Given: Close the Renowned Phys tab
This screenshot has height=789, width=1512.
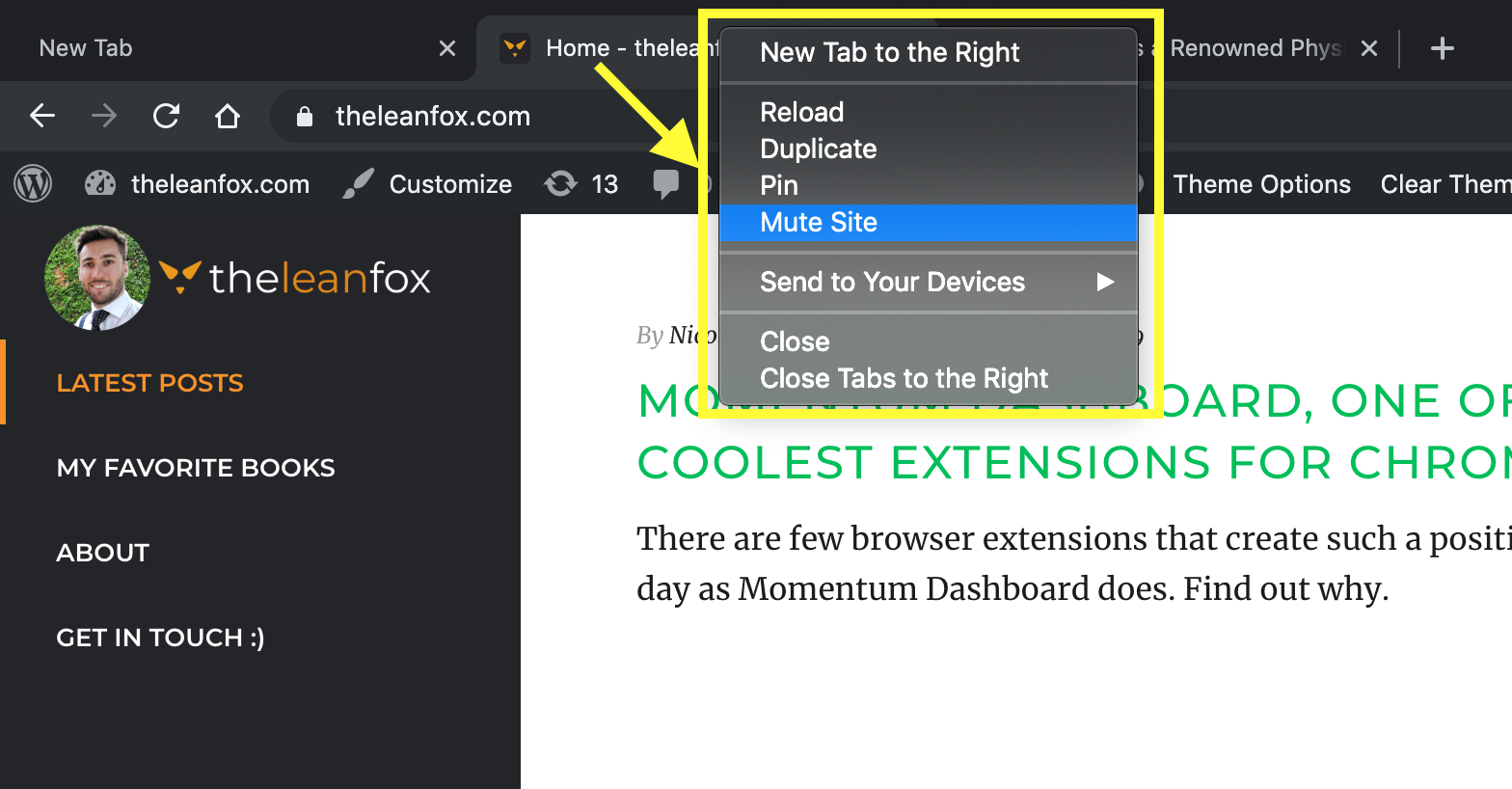Looking at the screenshot, I should click(x=1368, y=48).
